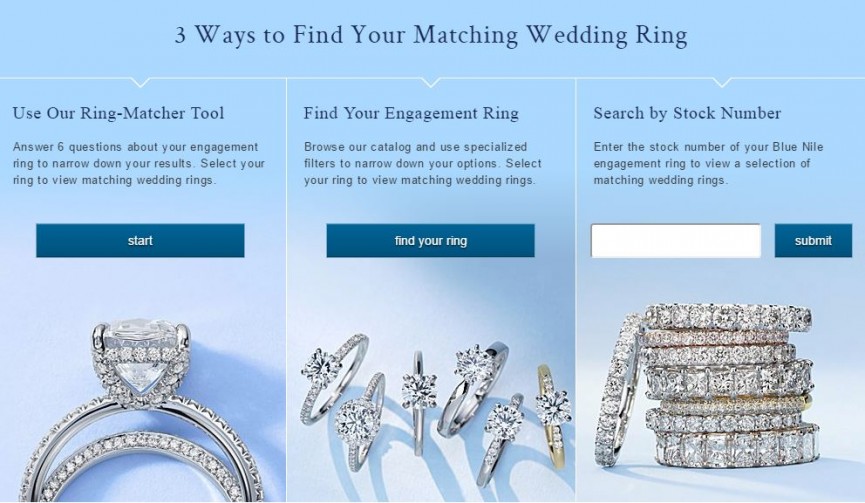The height and width of the screenshot is (503, 865).
Task: Click the eternity band leaning against the stack
Action: (x=617, y=390)
